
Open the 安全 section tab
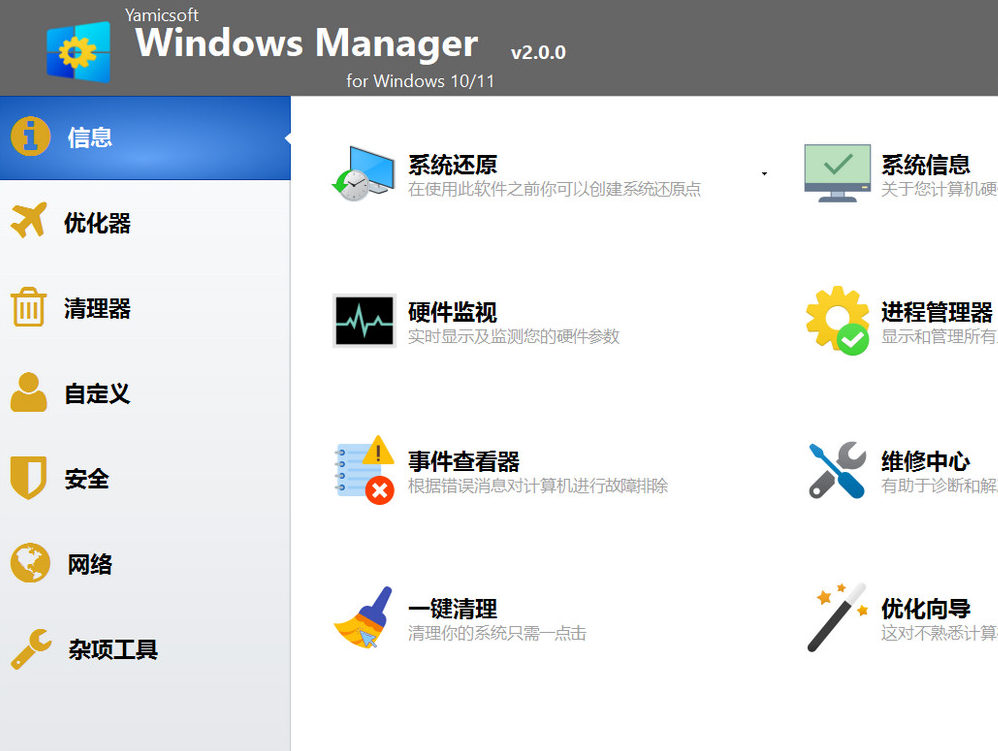click(145, 478)
